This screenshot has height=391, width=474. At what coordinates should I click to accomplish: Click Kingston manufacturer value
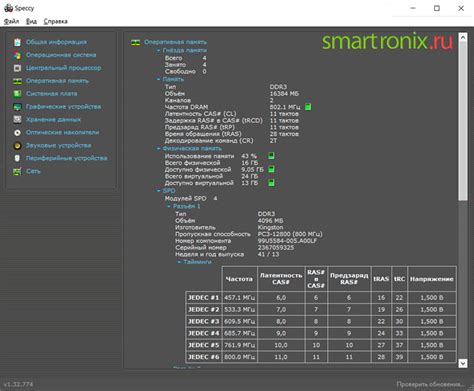click(270, 227)
